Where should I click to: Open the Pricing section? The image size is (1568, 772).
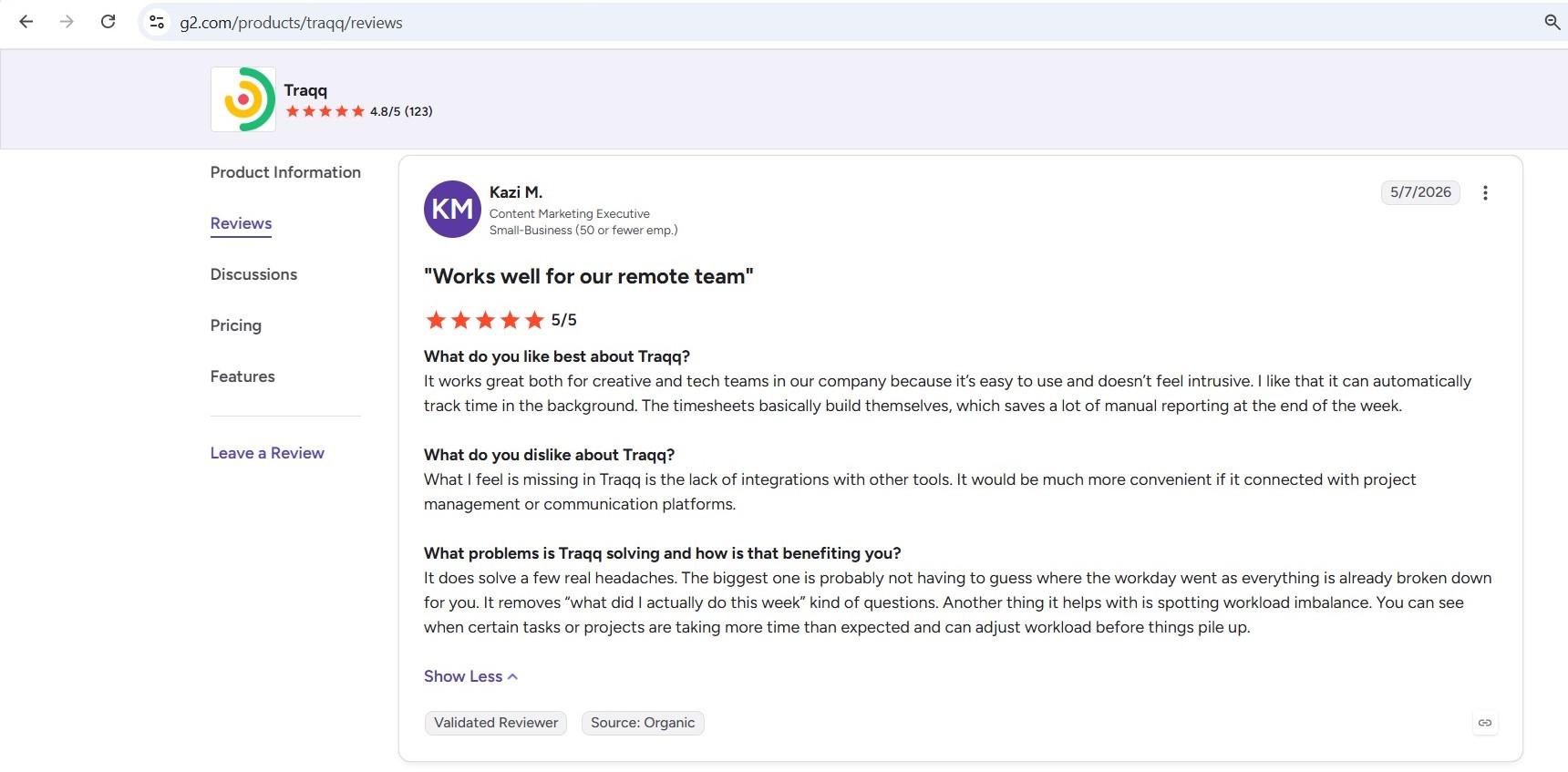click(x=236, y=325)
